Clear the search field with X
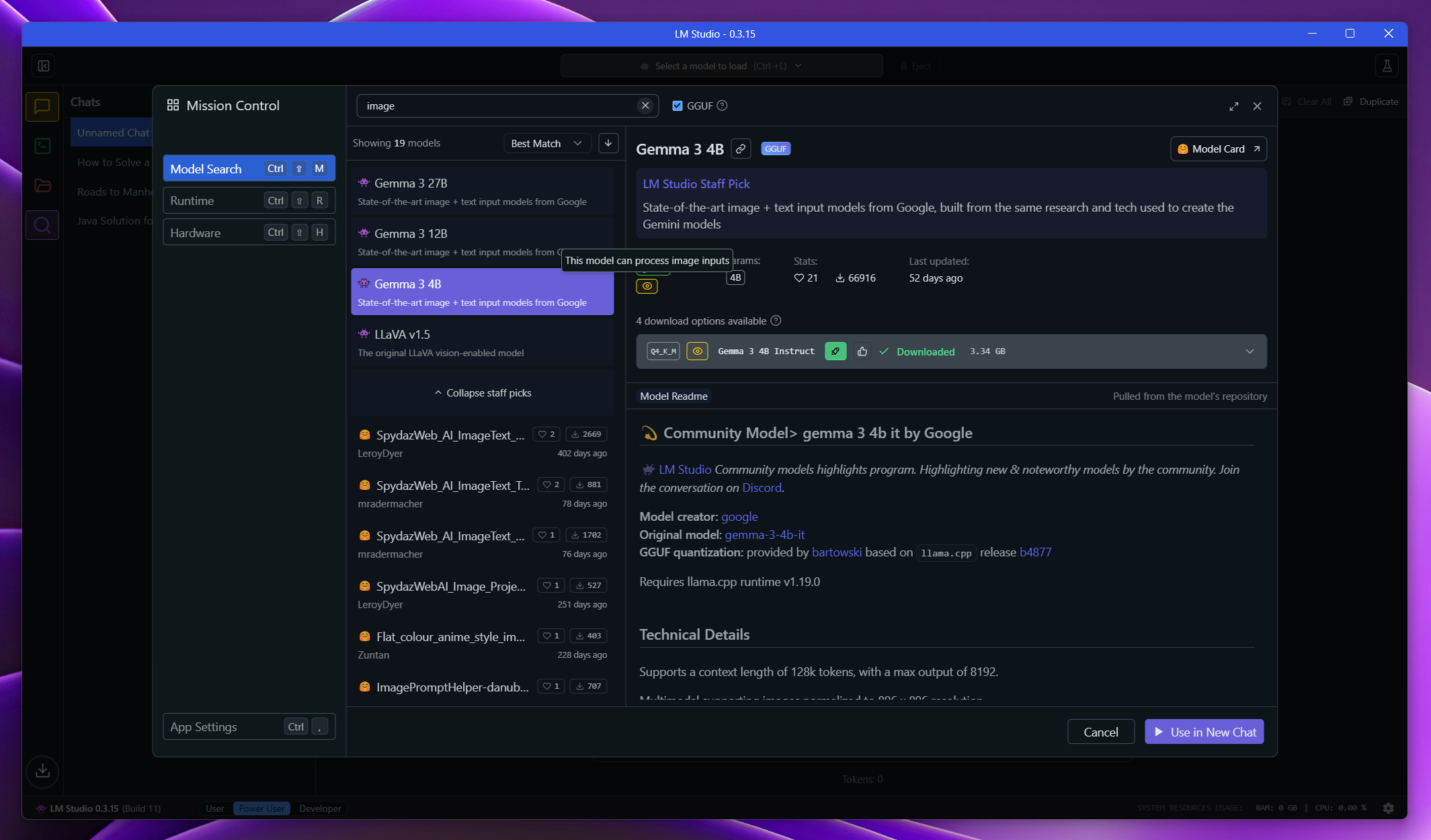Screen dimensions: 1431x840 coord(645,106)
